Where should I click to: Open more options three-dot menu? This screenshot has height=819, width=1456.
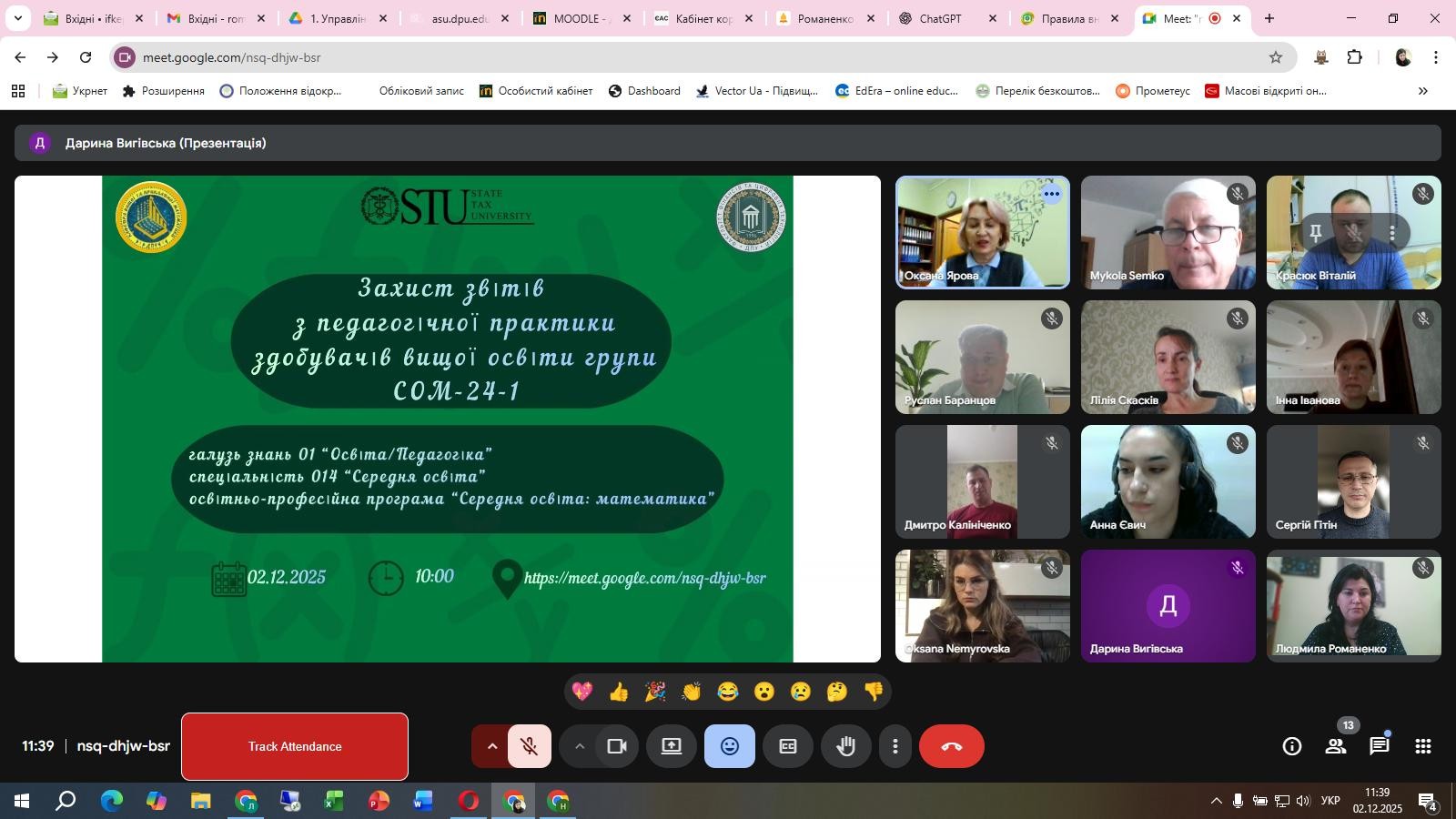[x=895, y=746]
